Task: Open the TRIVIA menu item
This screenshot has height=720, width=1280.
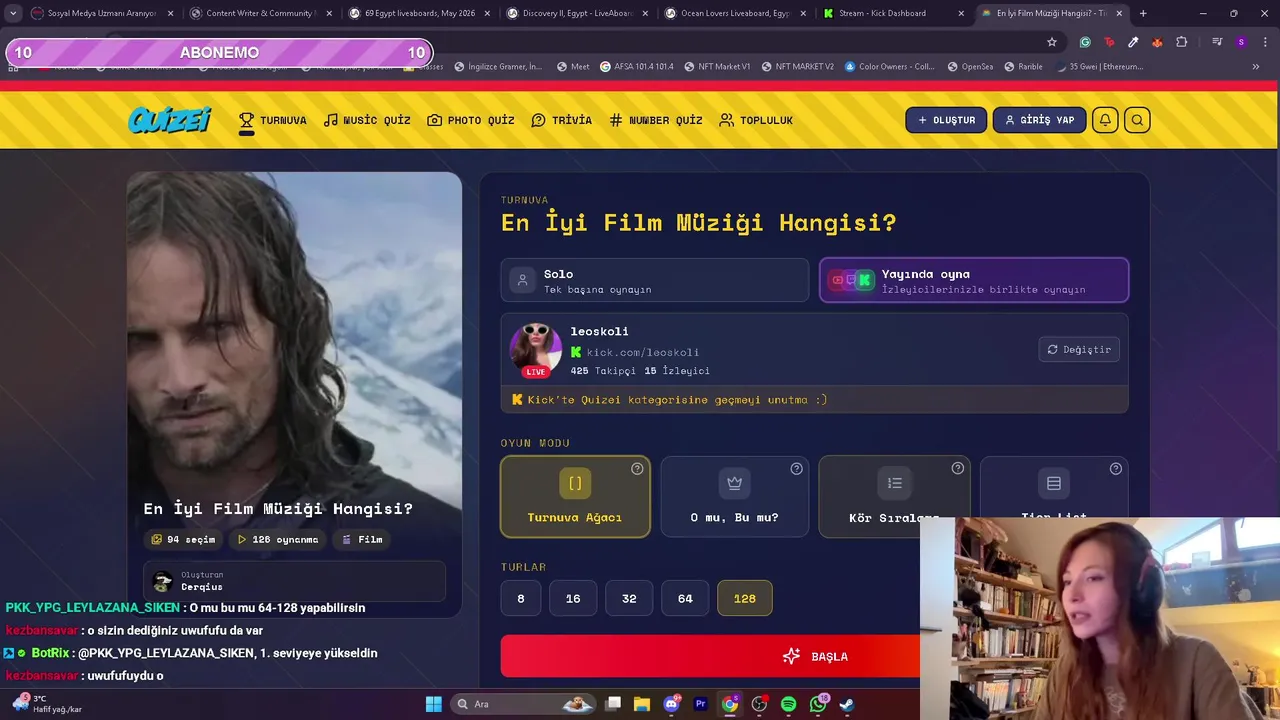Action: point(561,120)
